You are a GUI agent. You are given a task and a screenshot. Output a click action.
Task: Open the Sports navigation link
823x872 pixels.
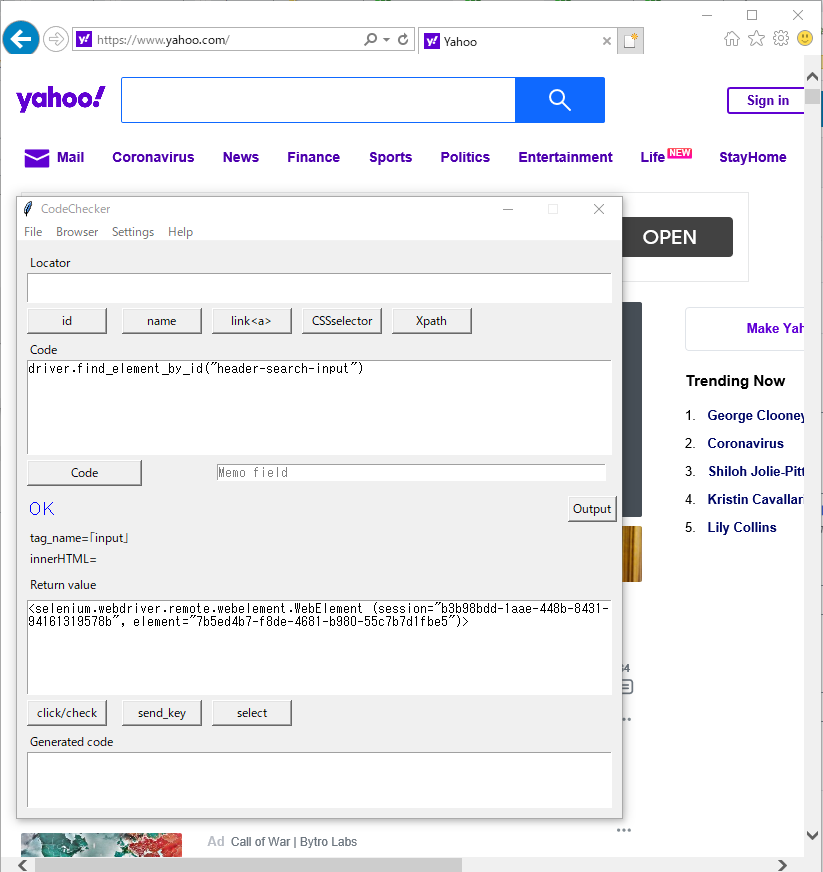pyautogui.click(x=390, y=157)
